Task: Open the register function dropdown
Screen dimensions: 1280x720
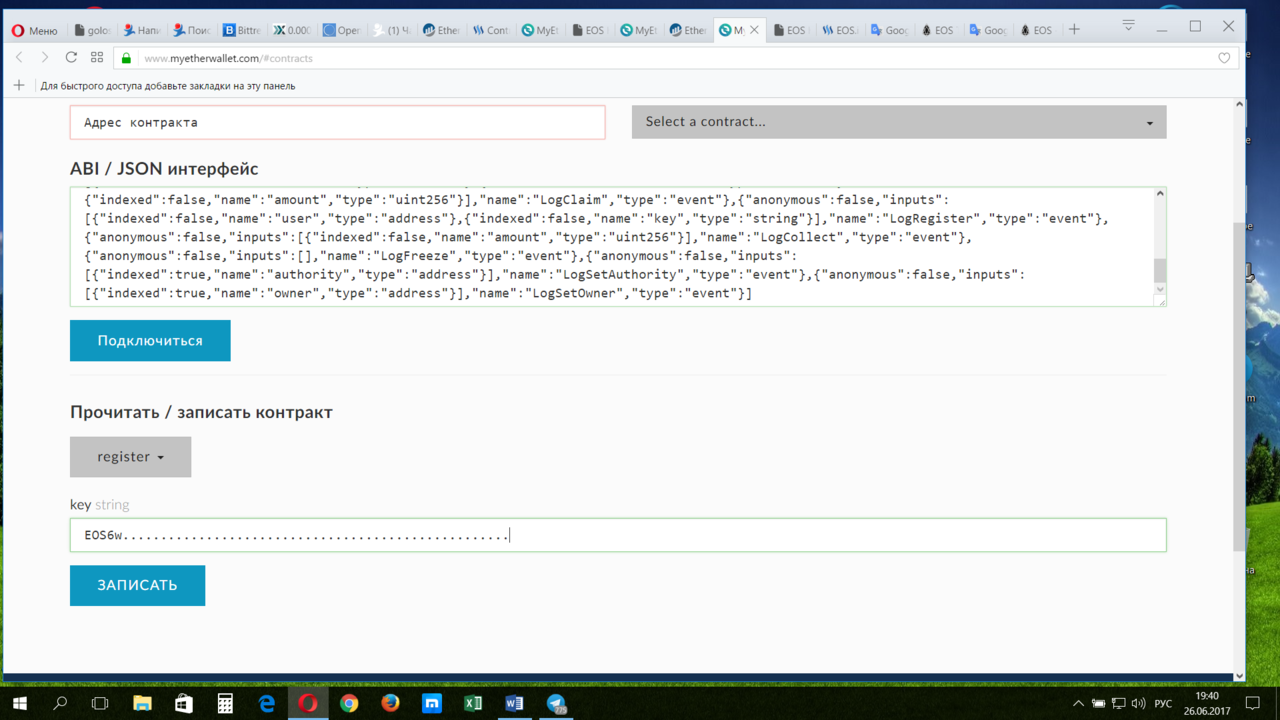Action: 130,457
